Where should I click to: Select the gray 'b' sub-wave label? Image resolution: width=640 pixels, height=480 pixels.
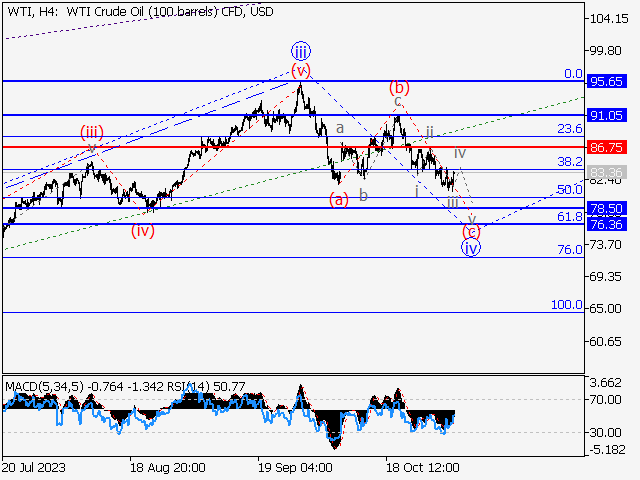coord(363,196)
